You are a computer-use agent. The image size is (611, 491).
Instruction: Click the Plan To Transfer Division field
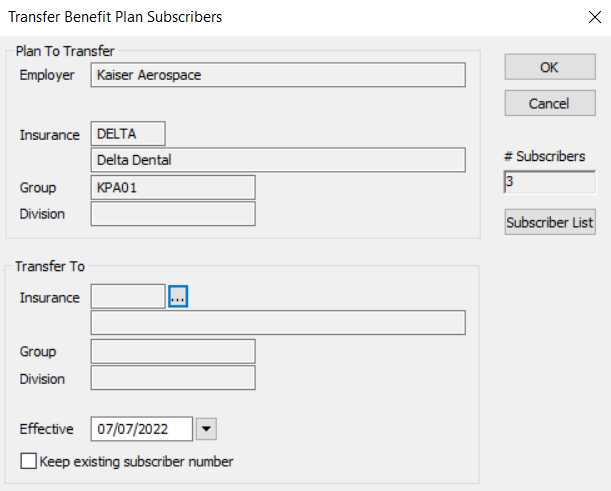(x=172, y=213)
